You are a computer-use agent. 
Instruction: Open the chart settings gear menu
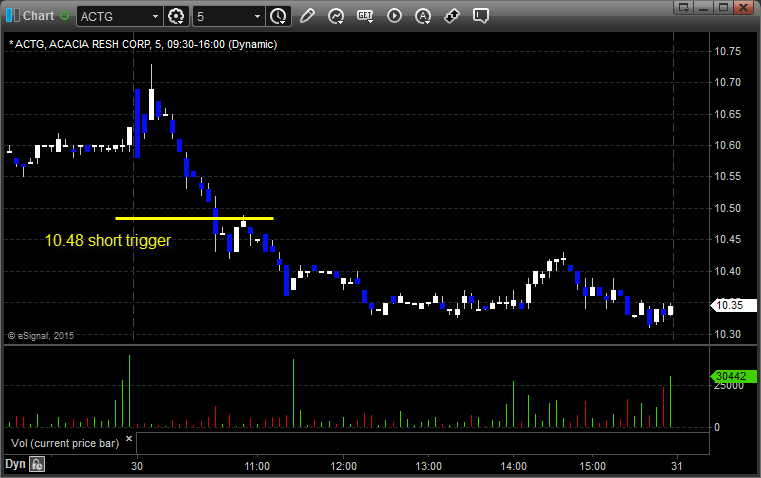tap(176, 16)
